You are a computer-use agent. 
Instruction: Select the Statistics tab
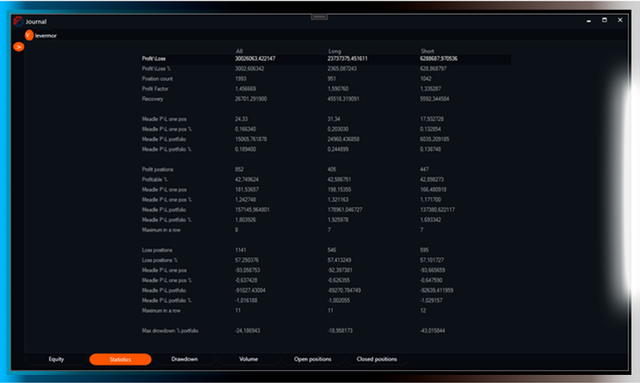click(120, 359)
